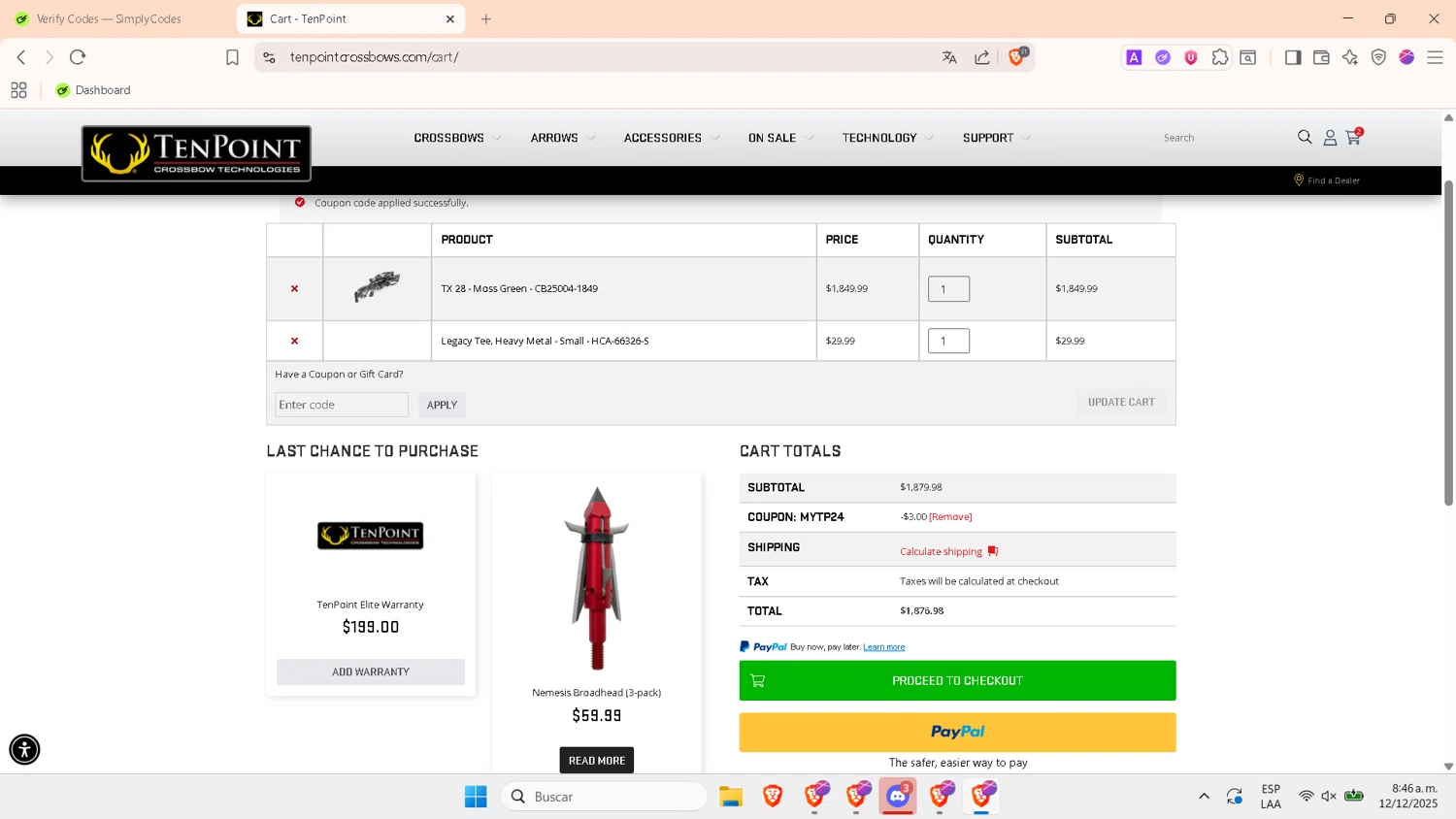1456x819 pixels.
Task: Remove TX 28 Moss Green from cart
Action: [x=294, y=289]
